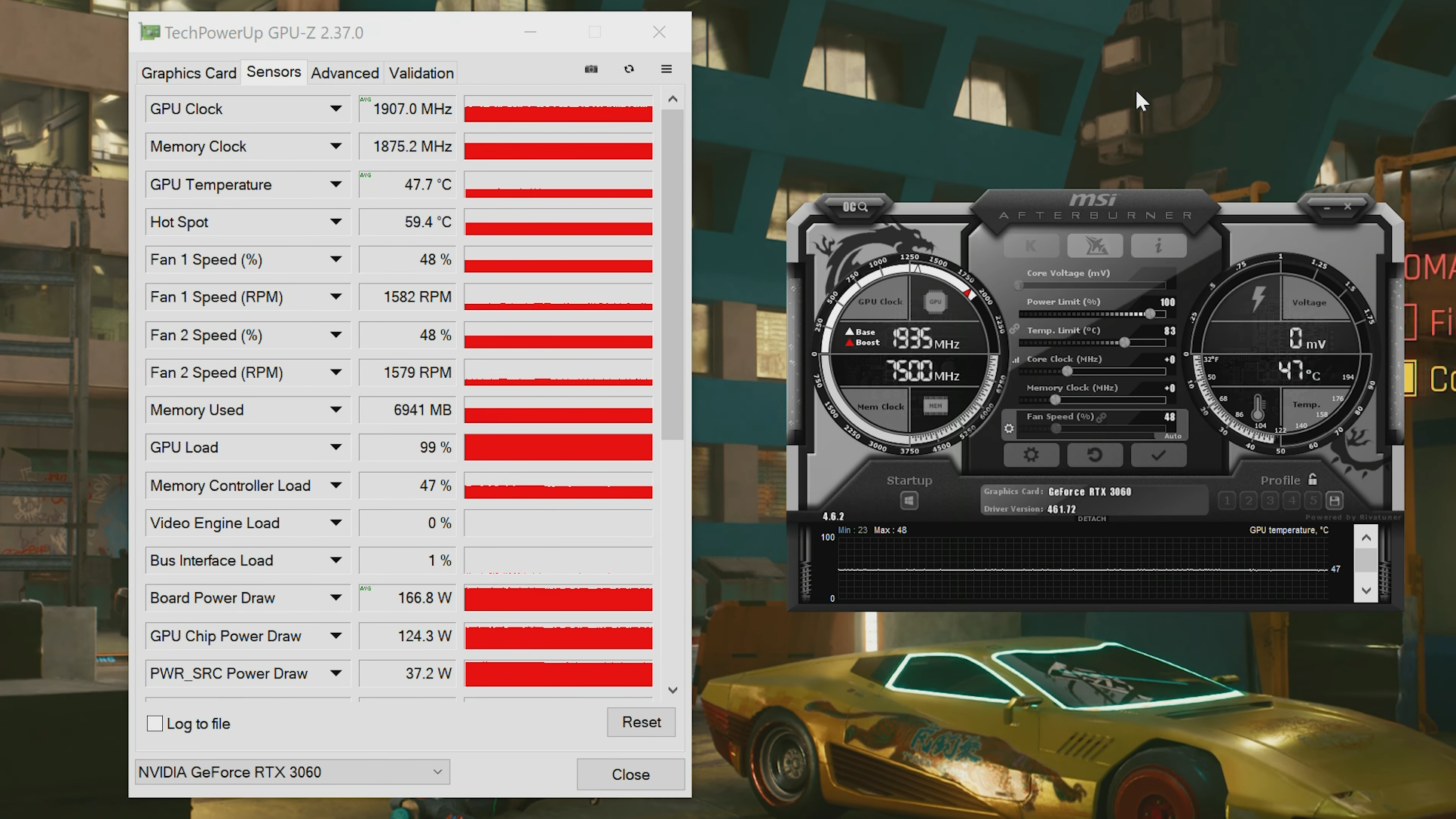The image size is (1456, 819).
Task: Click the Profile lock icon in Afterburner
Action: pyautogui.click(x=1313, y=480)
